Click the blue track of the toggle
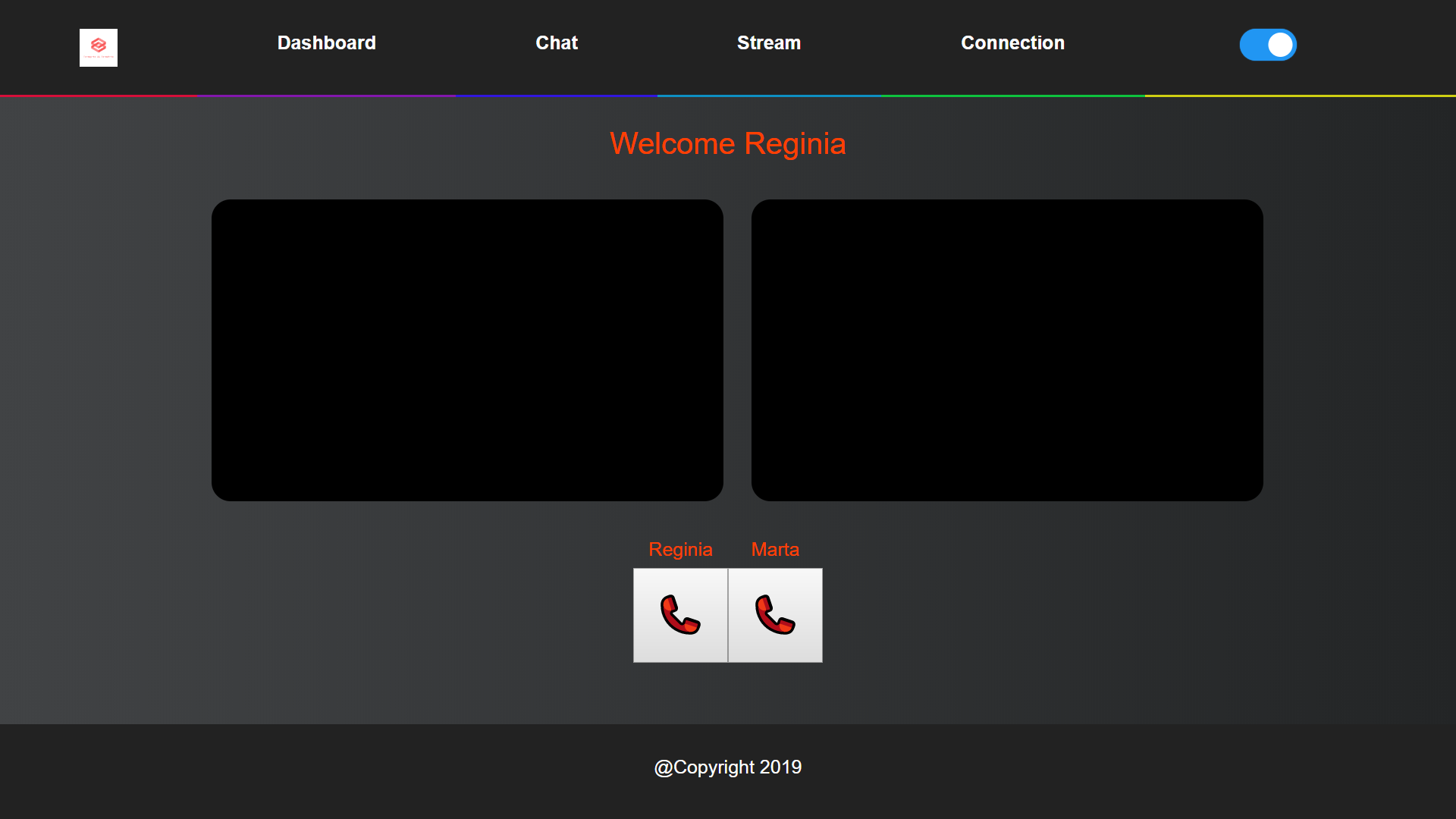The height and width of the screenshot is (819, 1456). (x=1254, y=45)
